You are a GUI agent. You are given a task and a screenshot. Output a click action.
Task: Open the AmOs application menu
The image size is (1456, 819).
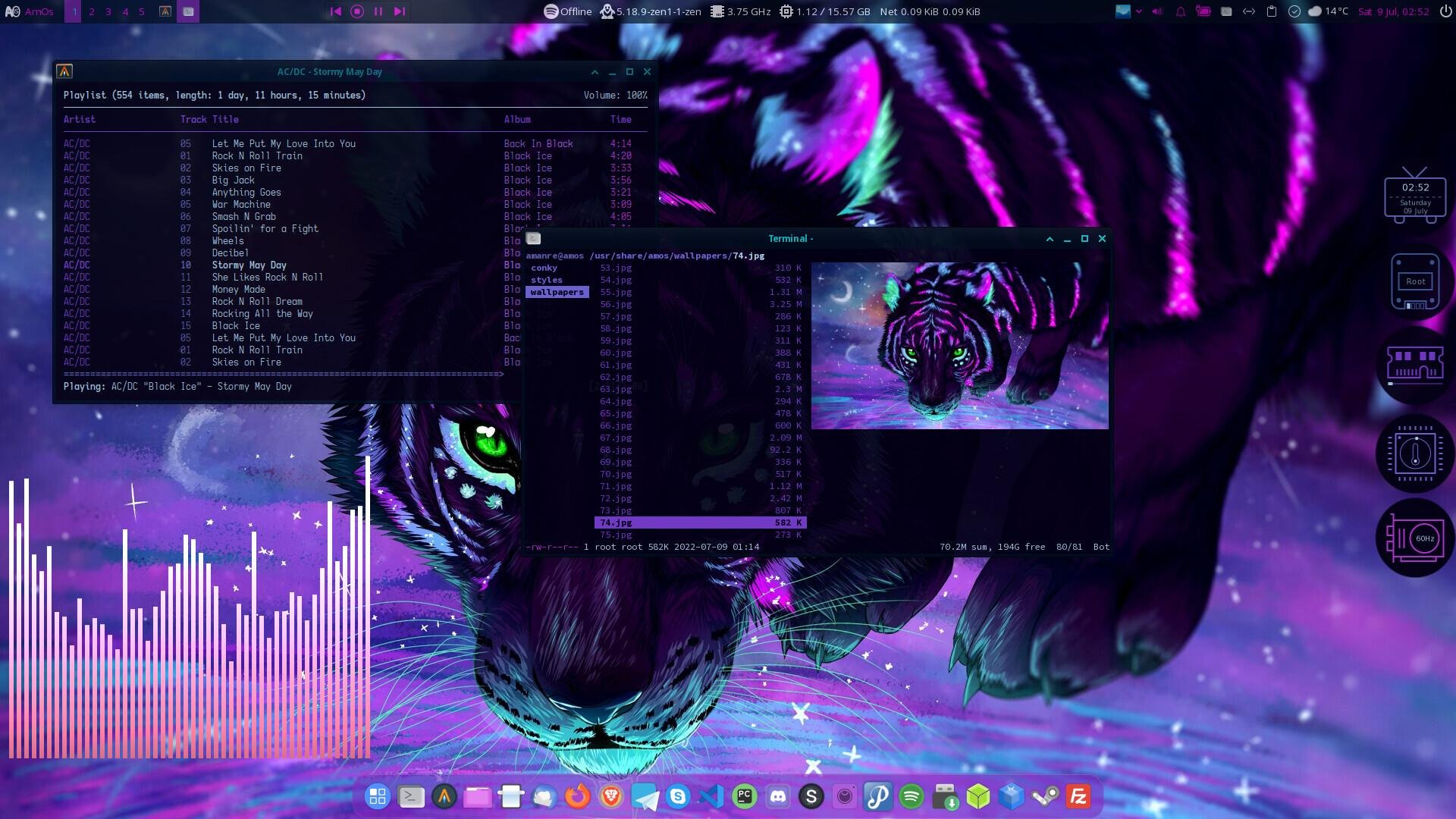[30, 11]
